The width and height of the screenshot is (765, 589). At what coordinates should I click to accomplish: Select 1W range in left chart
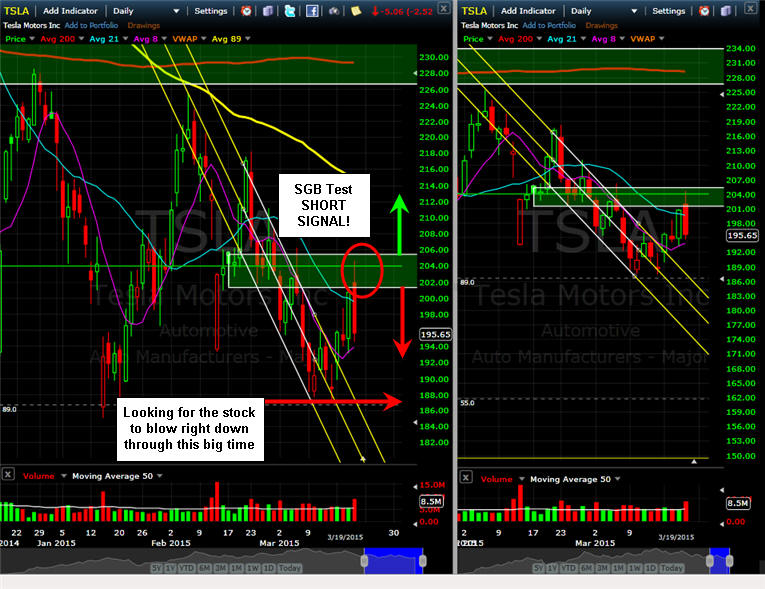252,568
